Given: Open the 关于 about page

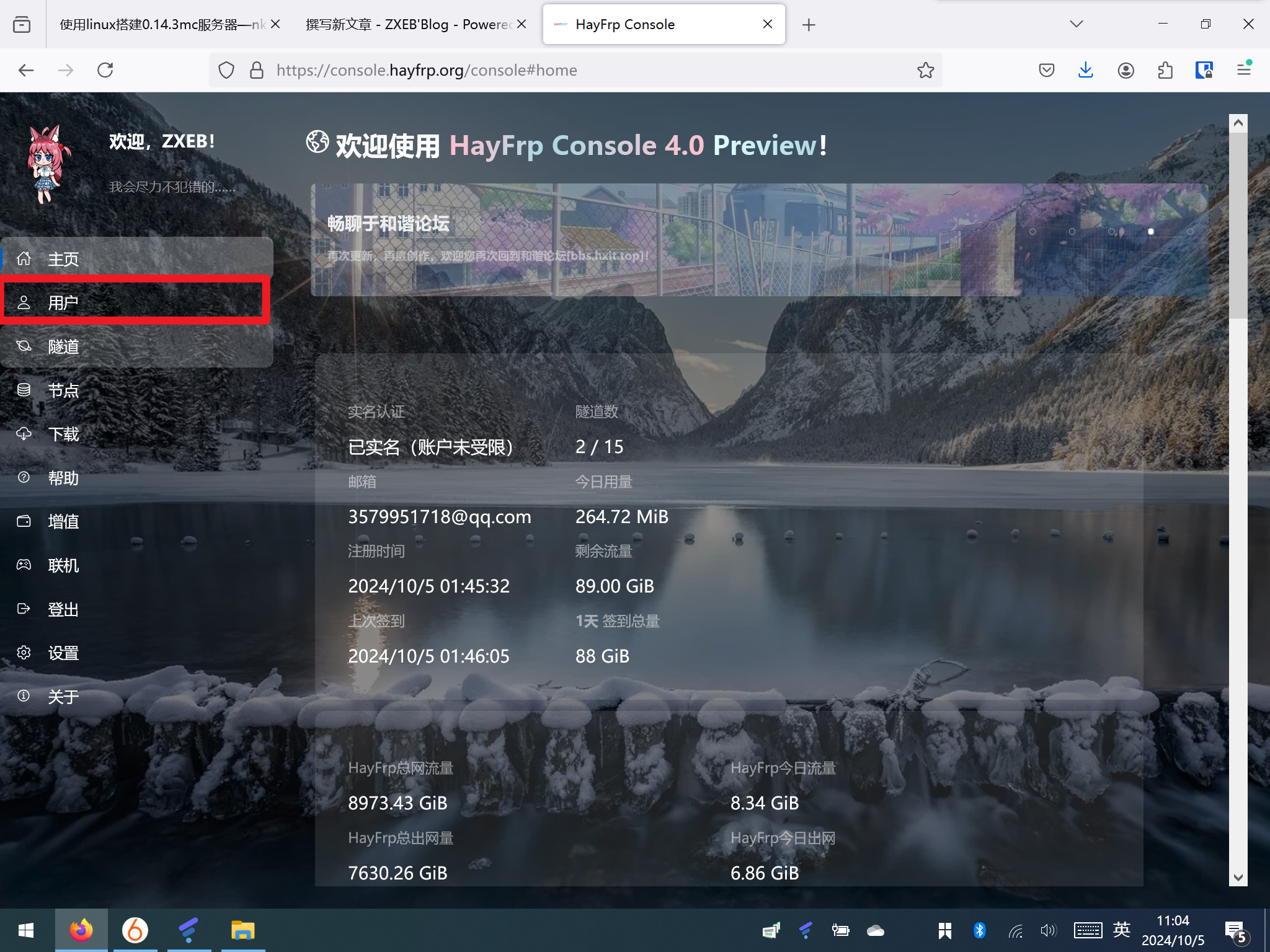Looking at the screenshot, I should tap(136, 697).
